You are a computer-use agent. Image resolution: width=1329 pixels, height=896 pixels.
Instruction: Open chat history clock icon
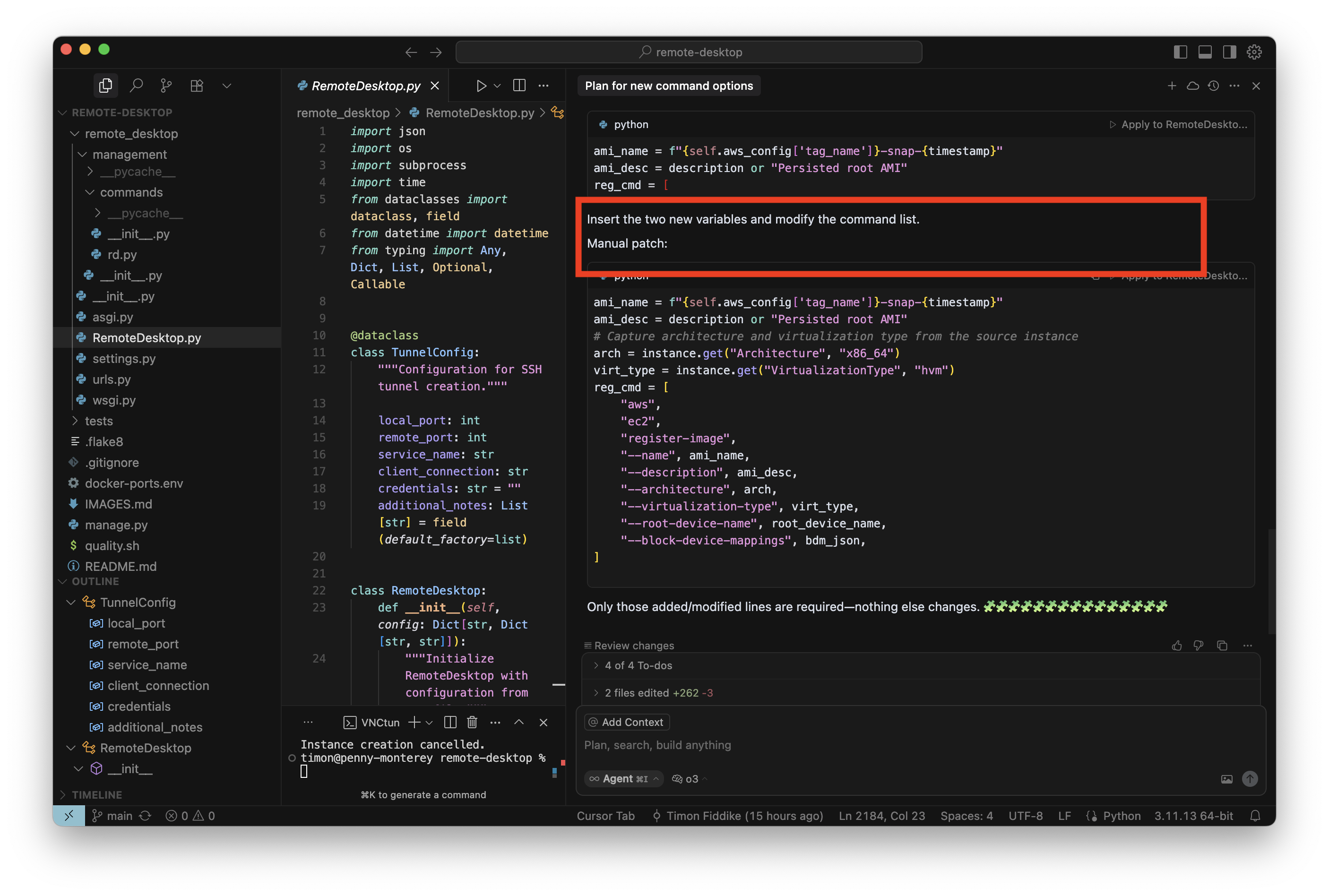coord(1214,86)
